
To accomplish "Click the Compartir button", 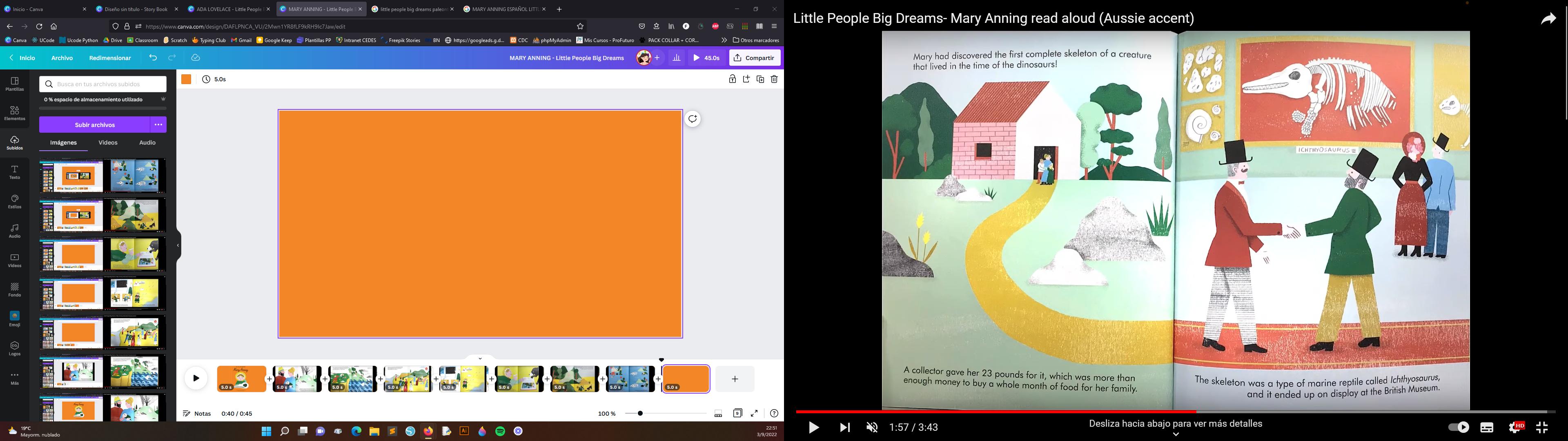I will (755, 58).
